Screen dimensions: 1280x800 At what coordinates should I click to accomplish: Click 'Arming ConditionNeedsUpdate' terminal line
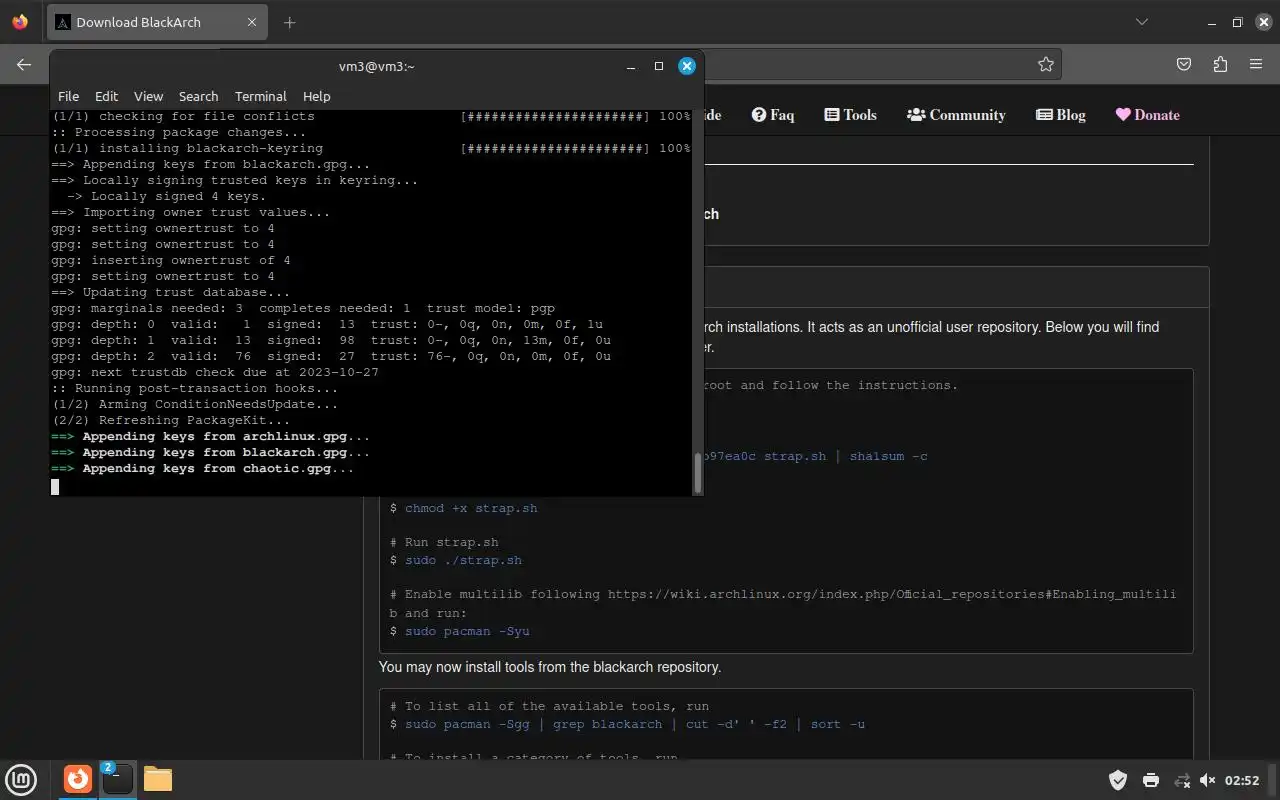(x=194, y=404)
